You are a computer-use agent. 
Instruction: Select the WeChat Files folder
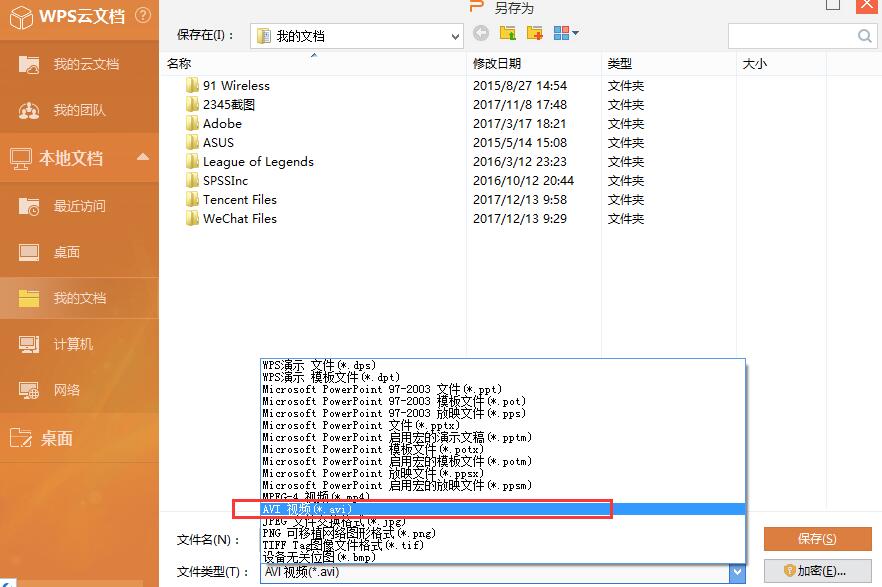240,219
